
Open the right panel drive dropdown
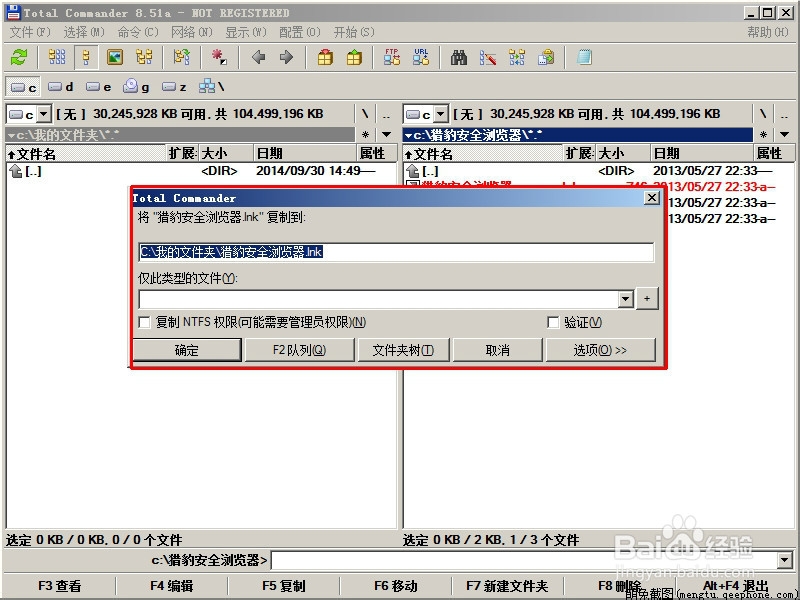pyautogui.click(x=441, y=114)
